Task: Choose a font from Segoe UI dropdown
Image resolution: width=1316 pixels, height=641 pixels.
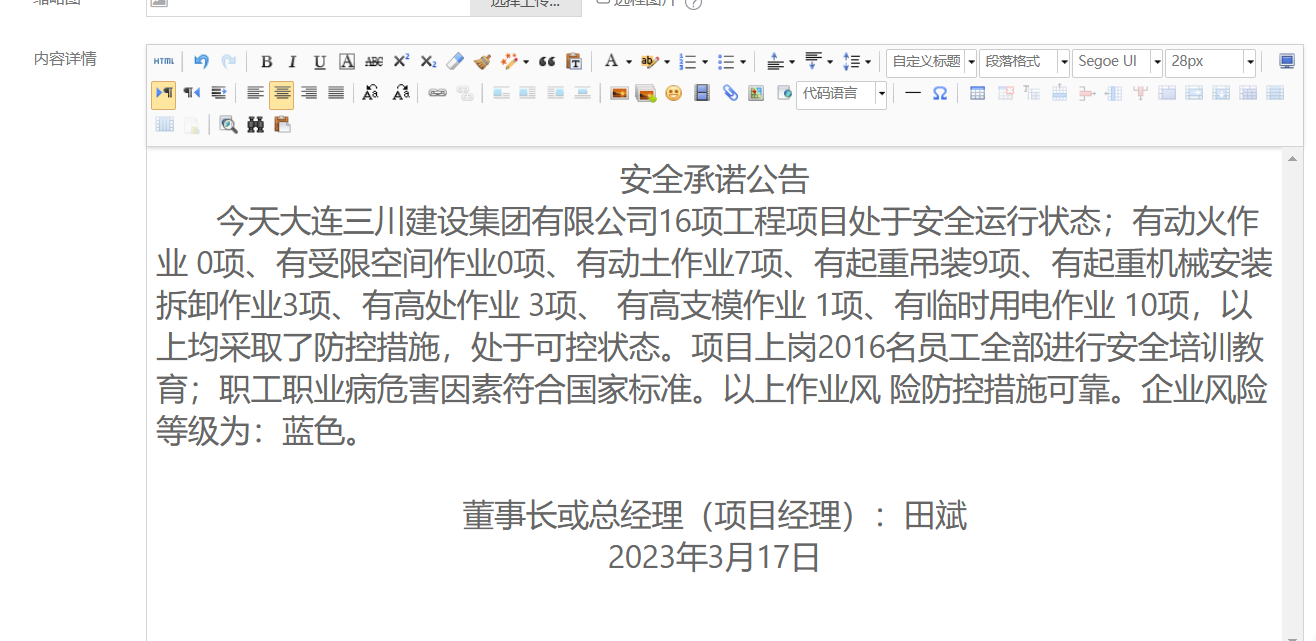Action: click(1117, 61)
